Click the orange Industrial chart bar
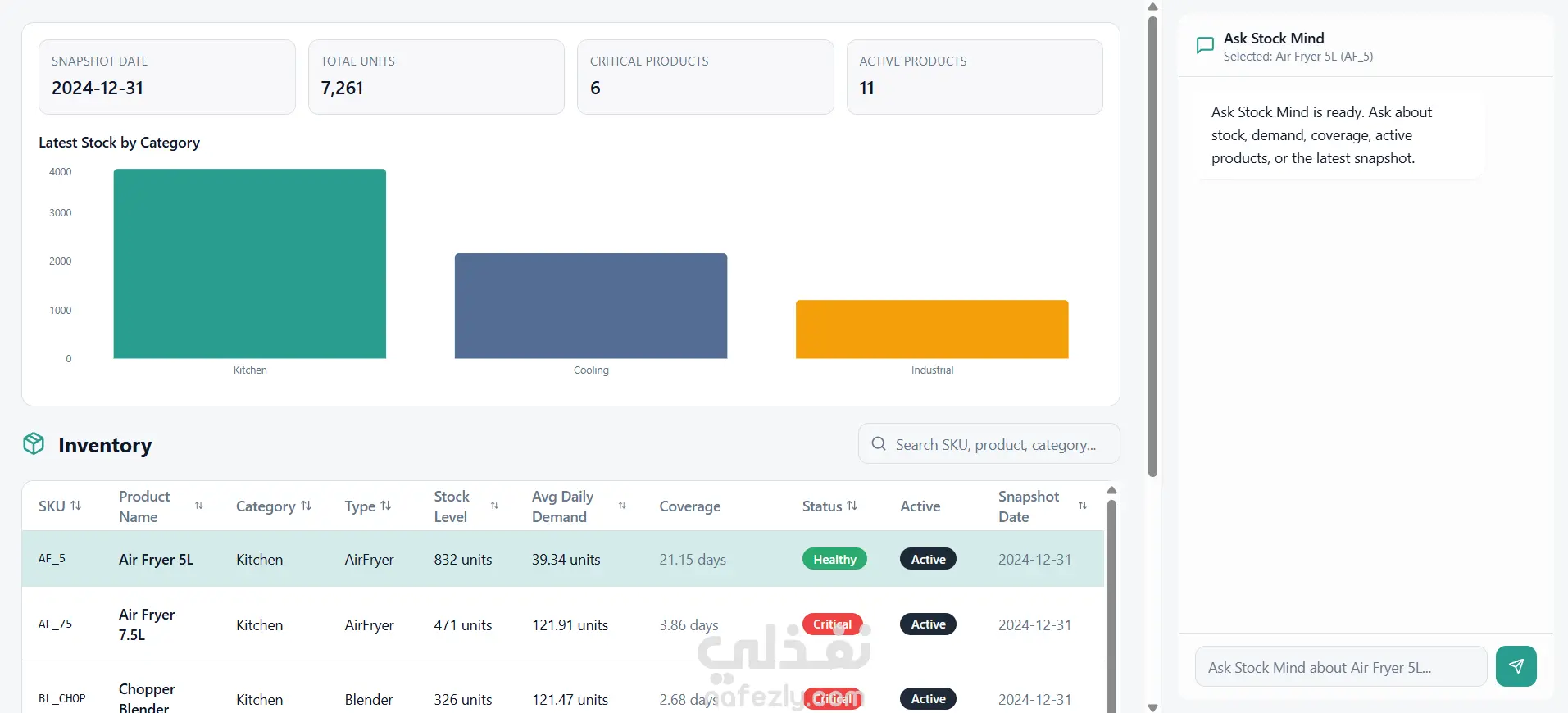This screenshot has height=713, width=1568. [x=932, y=329]
